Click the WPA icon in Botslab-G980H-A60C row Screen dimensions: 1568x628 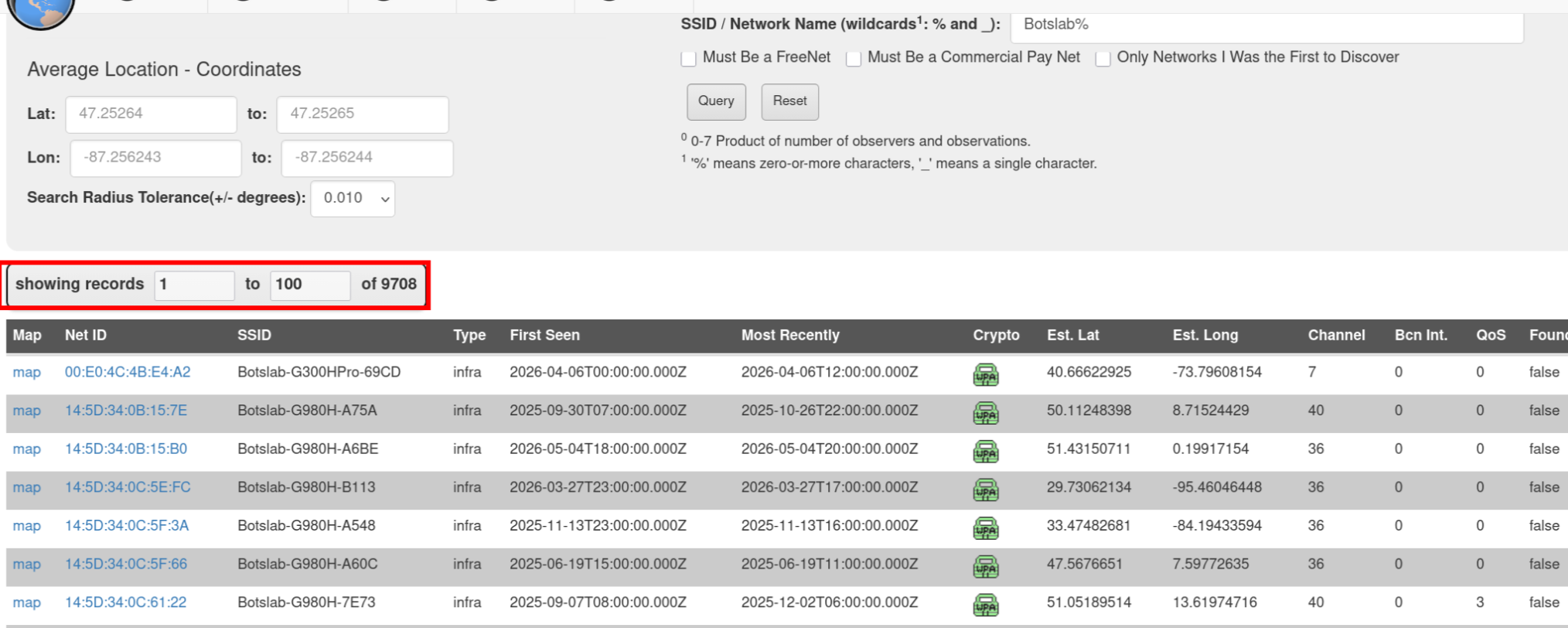(985, 567)
